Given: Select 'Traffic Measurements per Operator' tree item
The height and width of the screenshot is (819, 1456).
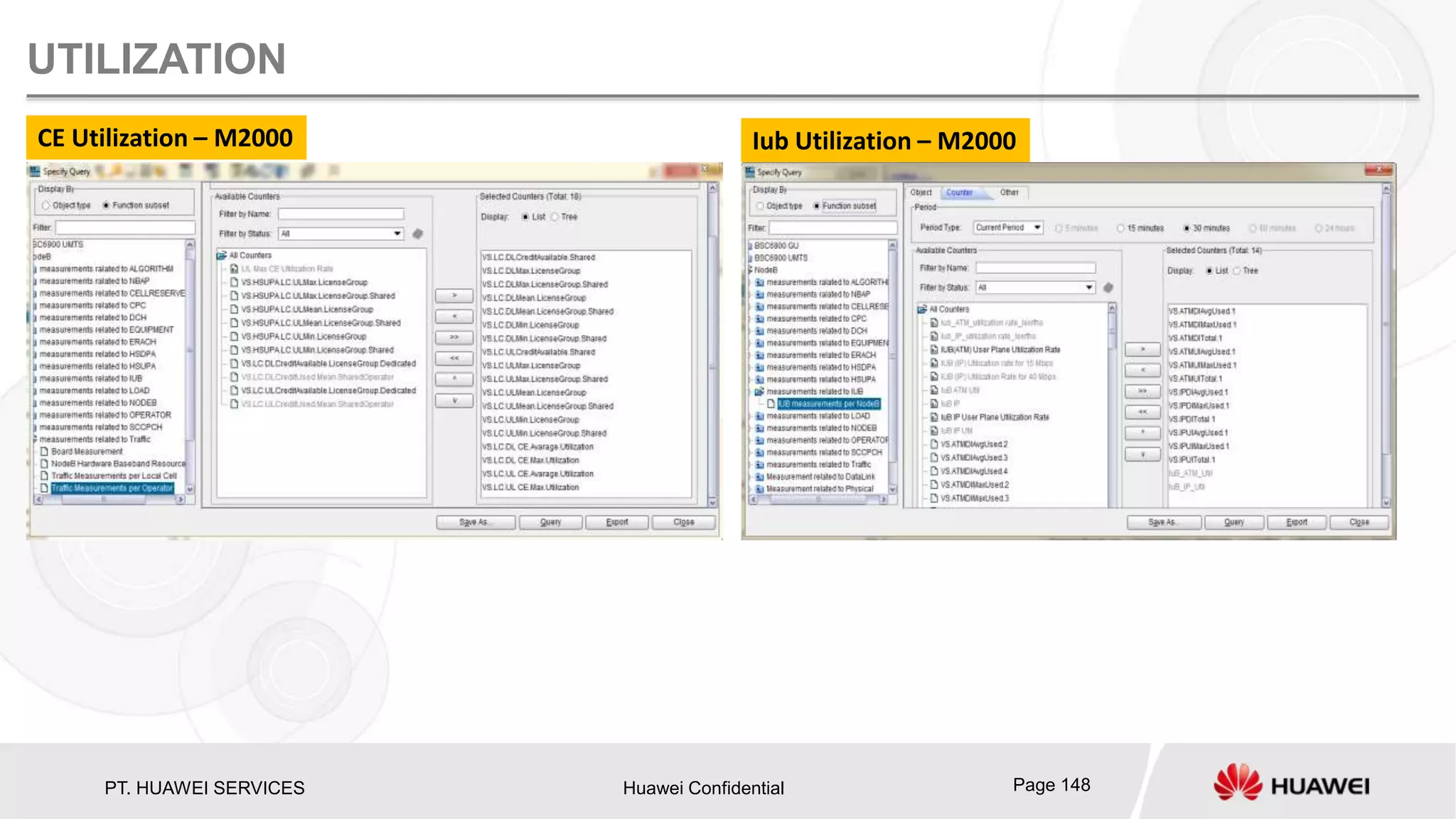Looking at the screenshot, I should click(x=112, y=488).
